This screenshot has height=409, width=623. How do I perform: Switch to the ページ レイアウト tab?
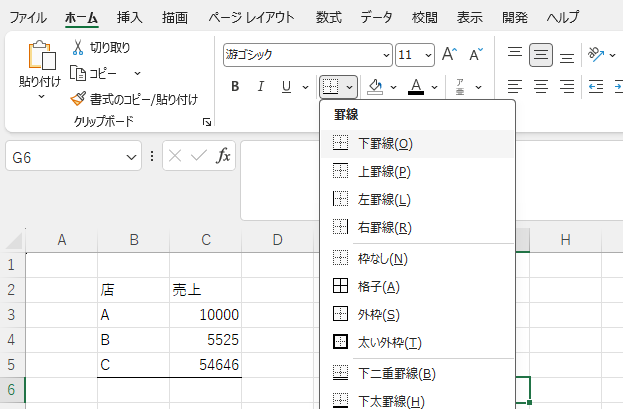pyautogui.click(x=252, y=17)
